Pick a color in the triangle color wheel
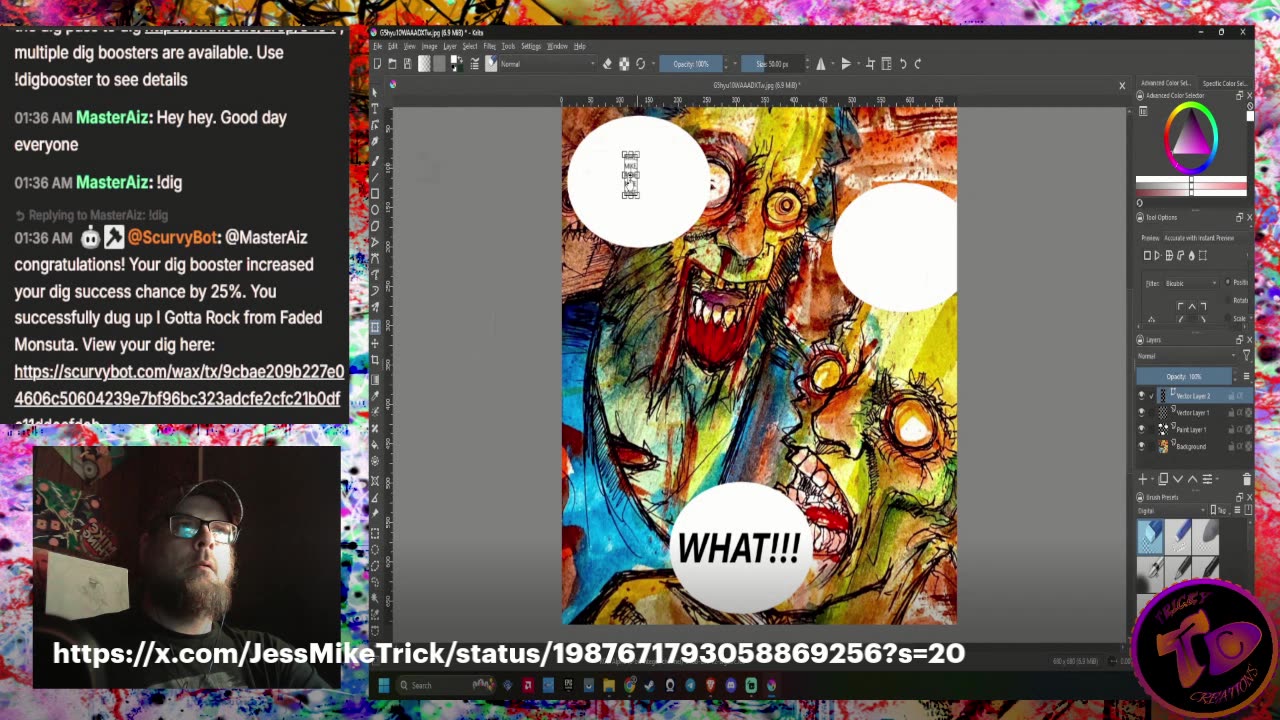This screenshot has width=1280, height=720. [x=1191, y=139]
